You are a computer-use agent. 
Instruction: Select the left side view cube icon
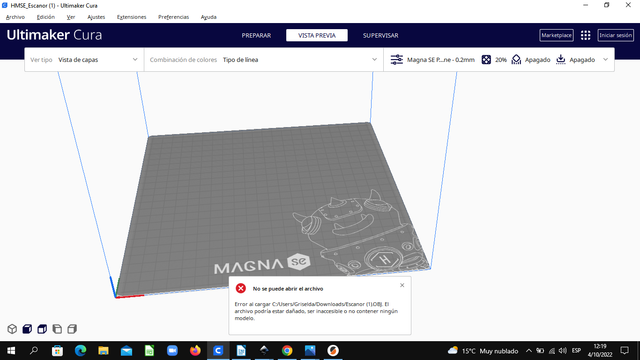click(x=57, y=329)
